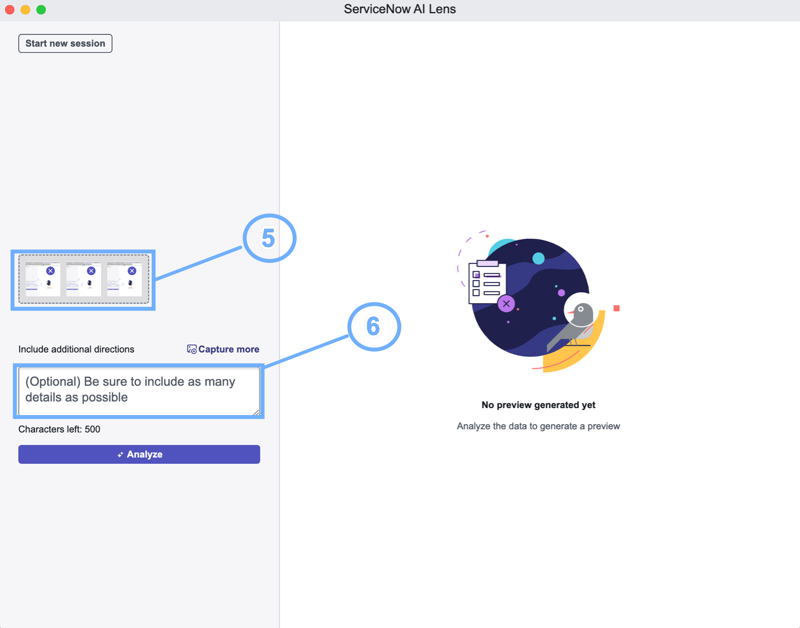Open the leftmost screenshot thumbnail
This screenshot has width=800, height=628.
tap(42, 279)
